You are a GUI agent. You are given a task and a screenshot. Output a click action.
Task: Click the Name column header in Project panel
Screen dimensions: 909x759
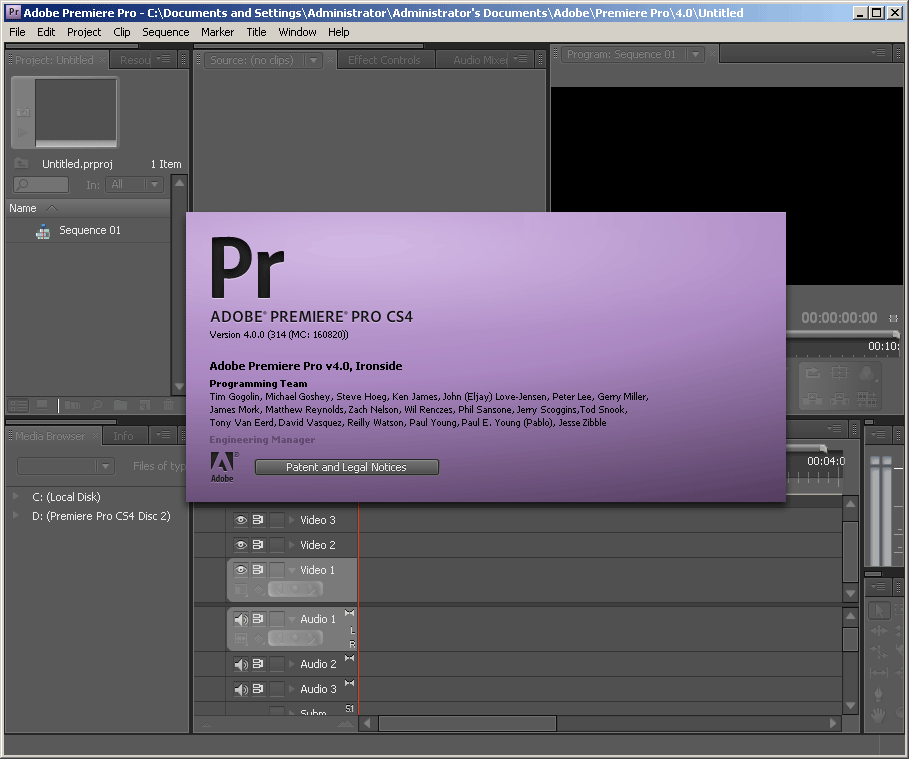pyautogui.click(x=88, y=208)
